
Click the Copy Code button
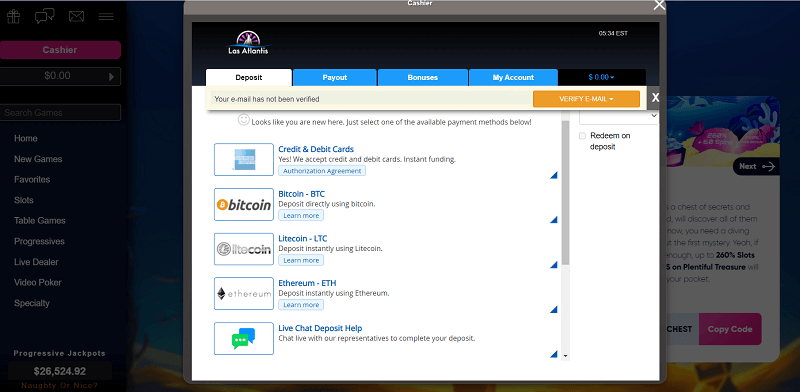[730, 329]
